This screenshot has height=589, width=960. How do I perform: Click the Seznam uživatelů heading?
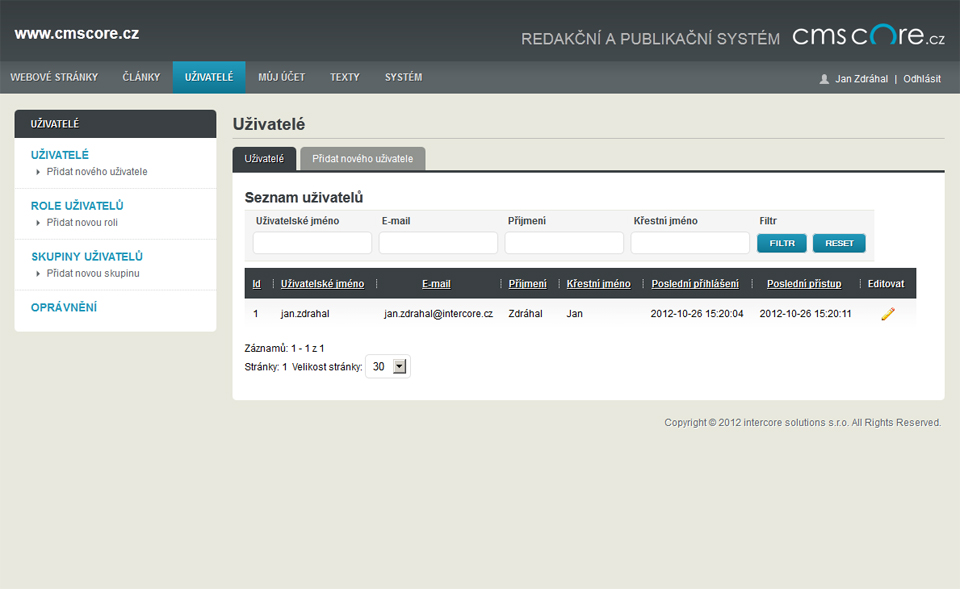coord(304,197)
